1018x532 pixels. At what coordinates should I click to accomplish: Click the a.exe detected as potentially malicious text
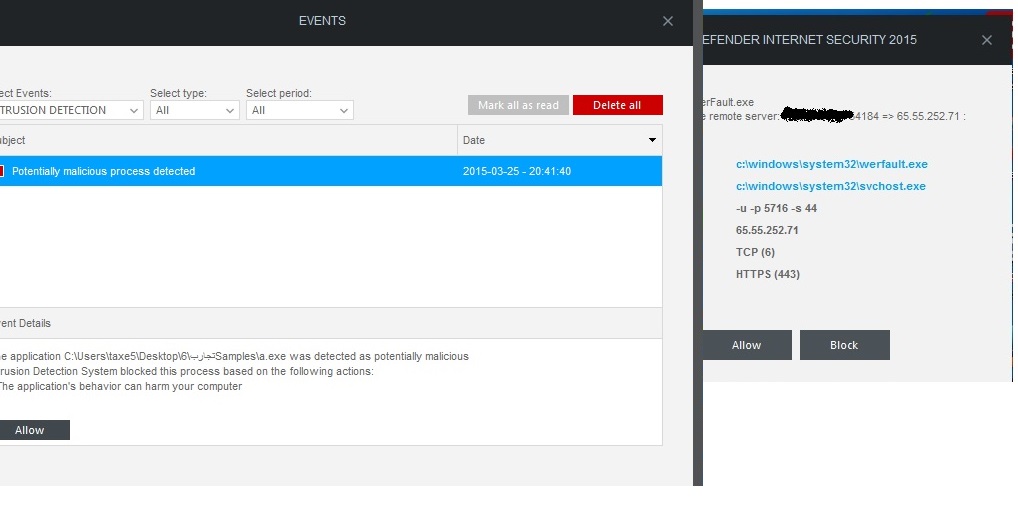(x=234, y=357)
